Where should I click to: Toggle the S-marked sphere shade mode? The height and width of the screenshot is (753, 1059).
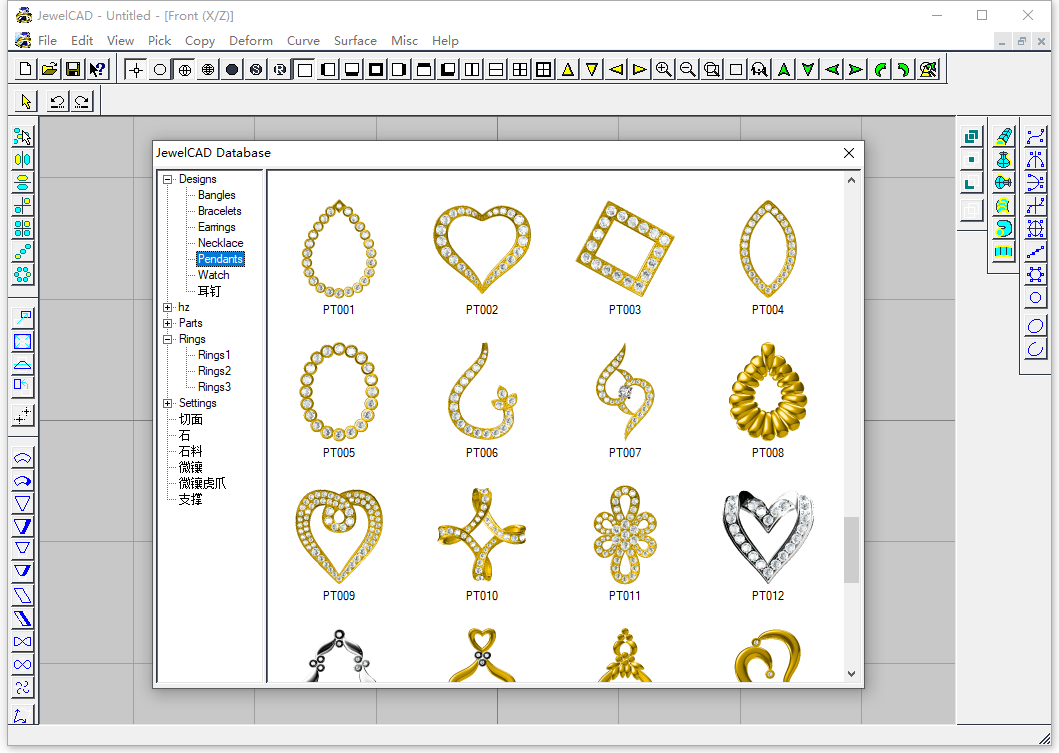[256, 69]
